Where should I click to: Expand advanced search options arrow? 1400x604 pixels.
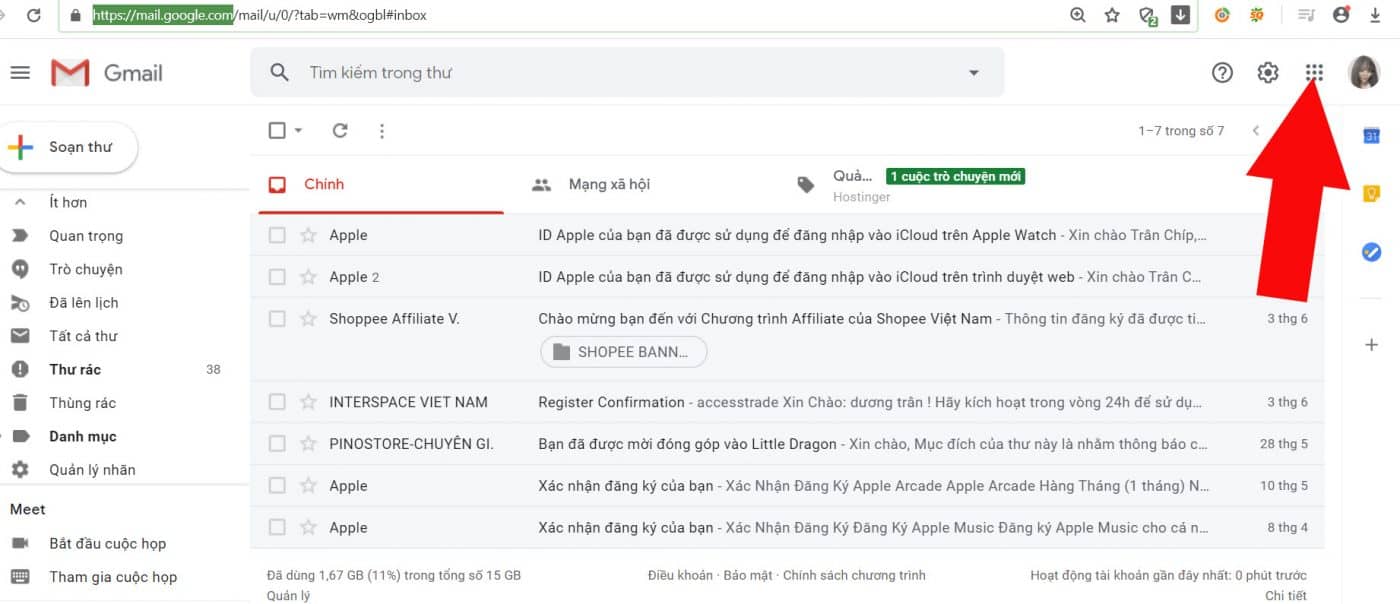click(973, 72)
